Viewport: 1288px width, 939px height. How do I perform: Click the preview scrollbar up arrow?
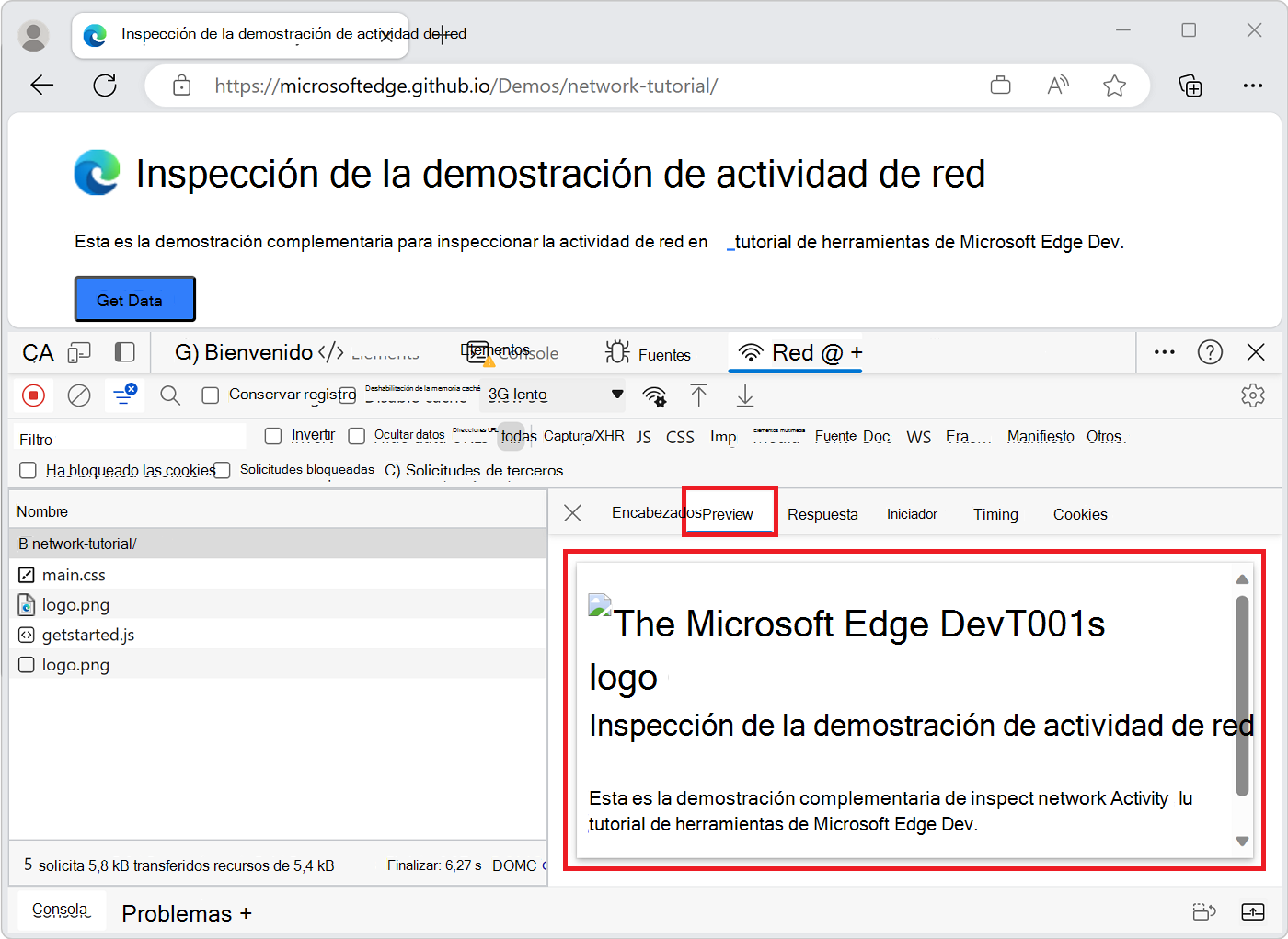click(1242, 578)
